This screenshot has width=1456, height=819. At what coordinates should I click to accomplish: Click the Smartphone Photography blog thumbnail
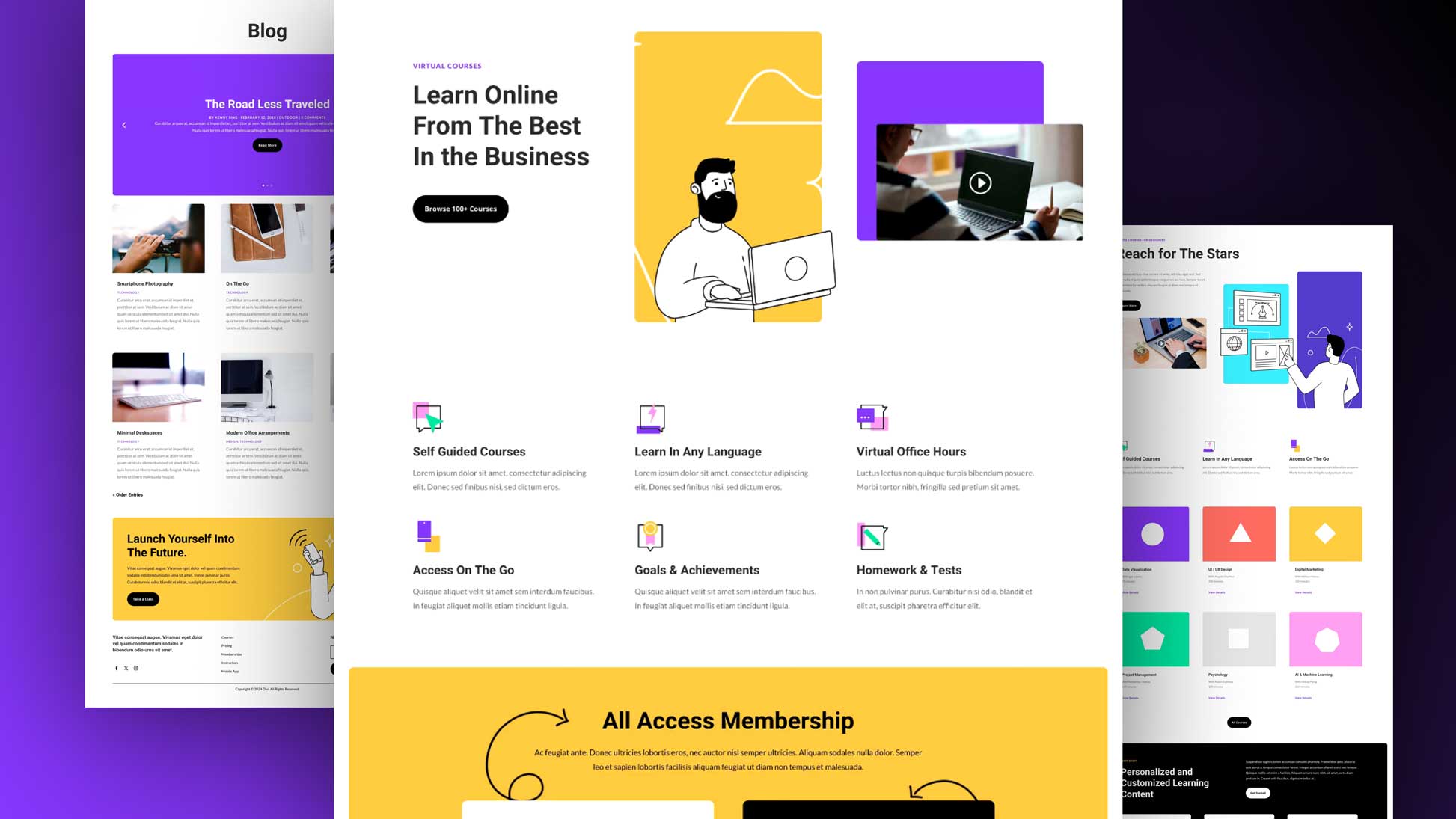[157, 238]
